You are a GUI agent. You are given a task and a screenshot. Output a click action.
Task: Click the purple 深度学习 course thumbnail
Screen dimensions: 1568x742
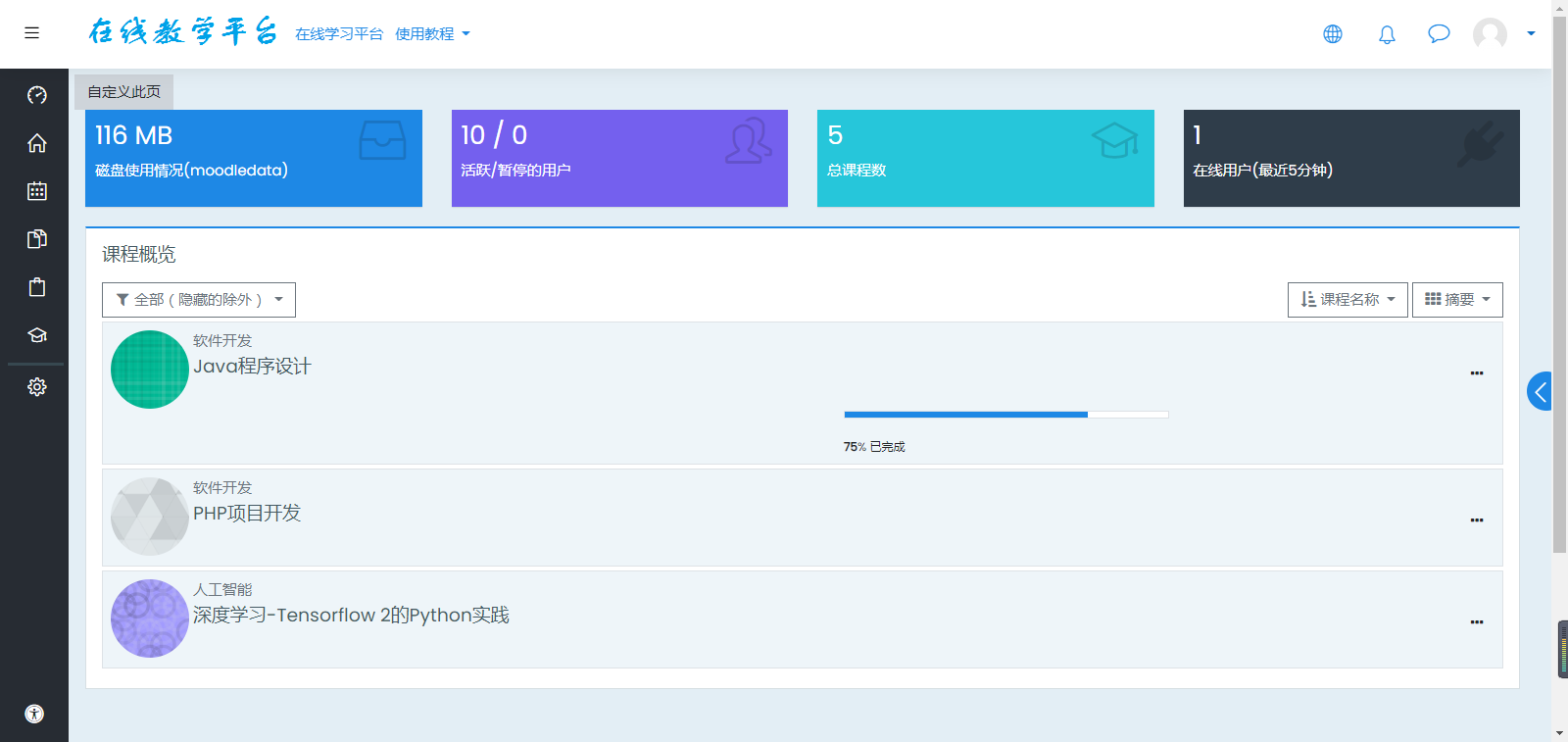point(150,618)
